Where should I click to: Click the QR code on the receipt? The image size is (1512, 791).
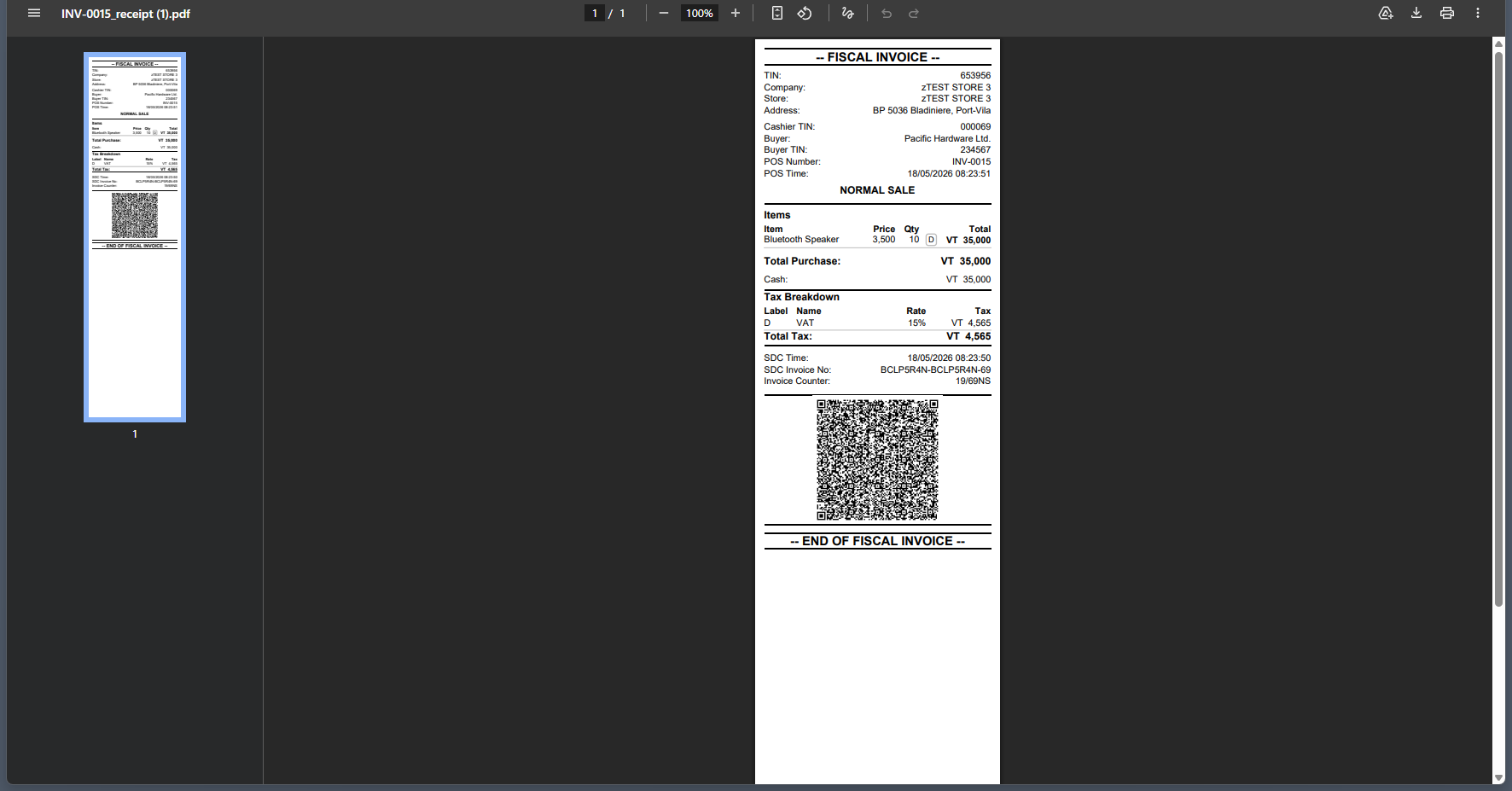[x=877, y=460]
